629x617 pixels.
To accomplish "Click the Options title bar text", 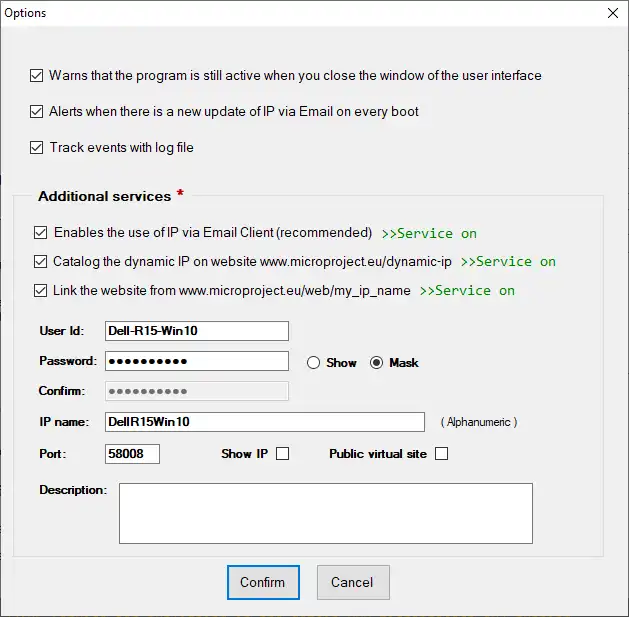I will coord(26,13).
